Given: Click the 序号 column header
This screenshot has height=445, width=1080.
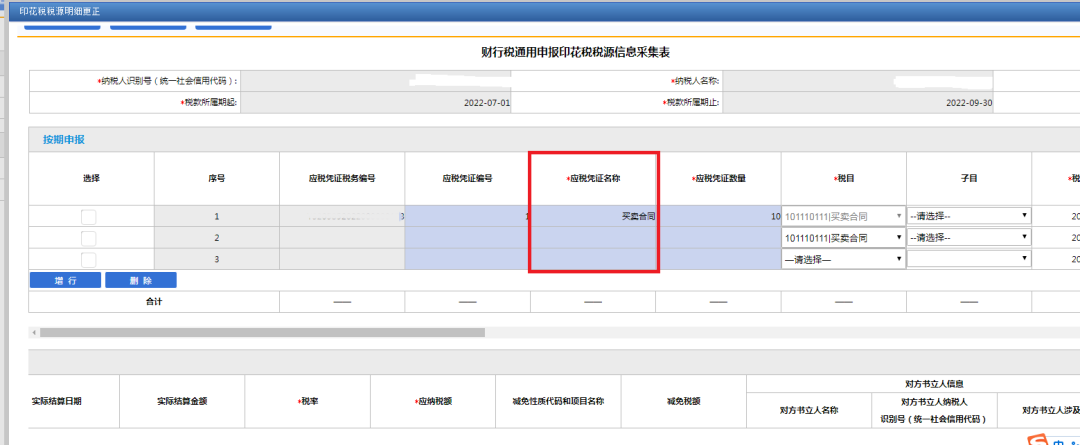Looking at the screenshot, I should 216,178.
